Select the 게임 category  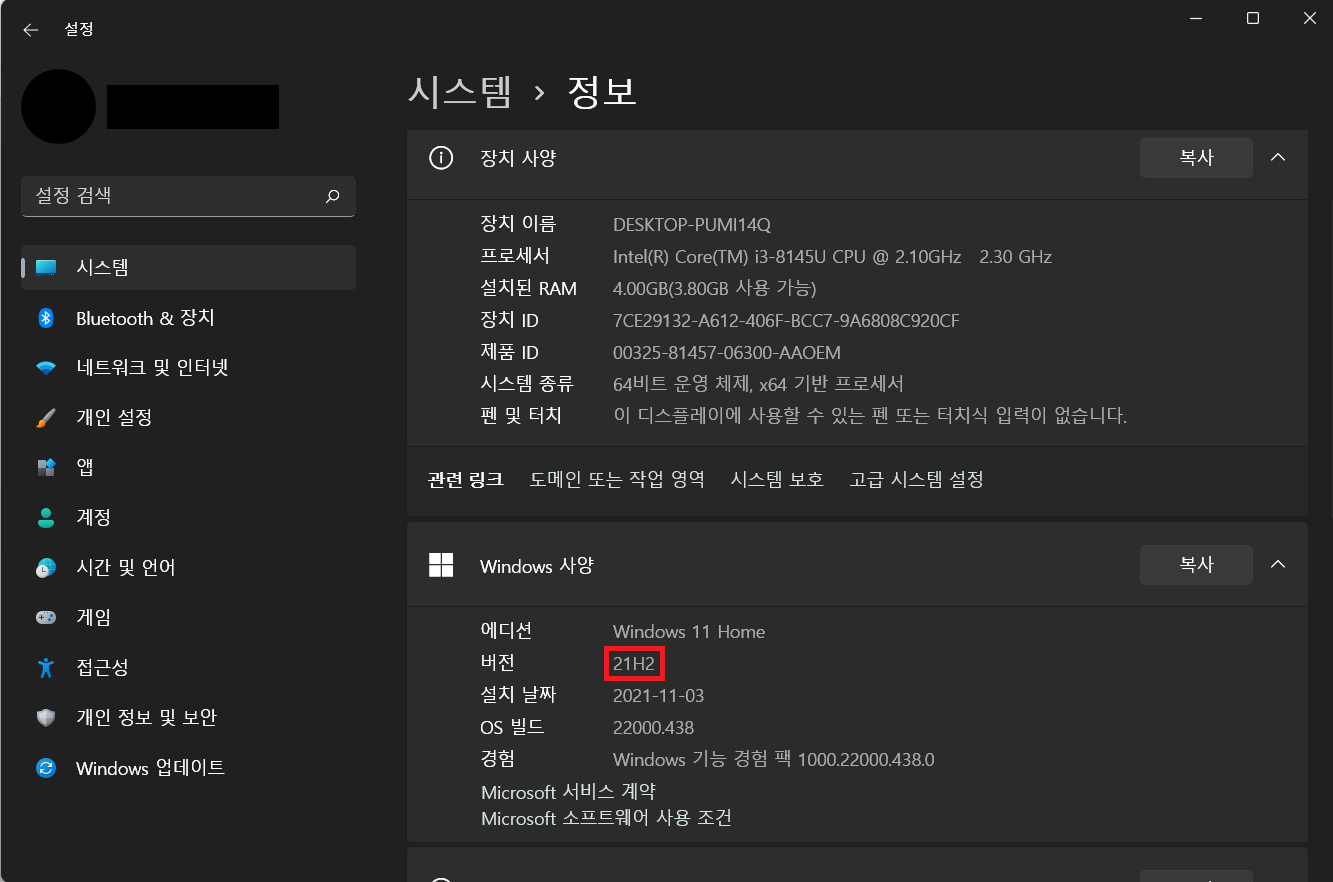(188, 618)
